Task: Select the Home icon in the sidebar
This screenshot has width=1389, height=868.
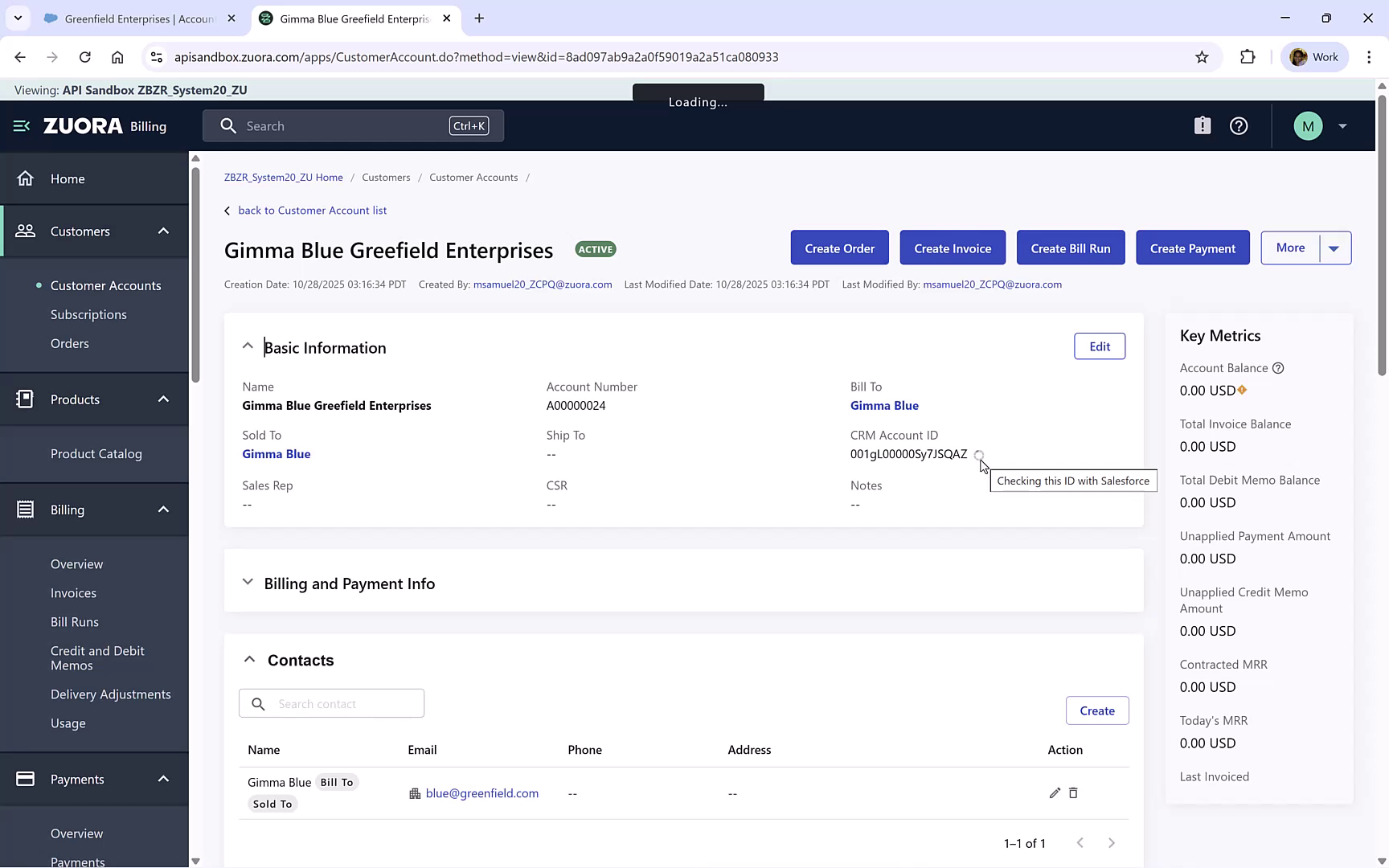Action: click(x=25, y=178)
